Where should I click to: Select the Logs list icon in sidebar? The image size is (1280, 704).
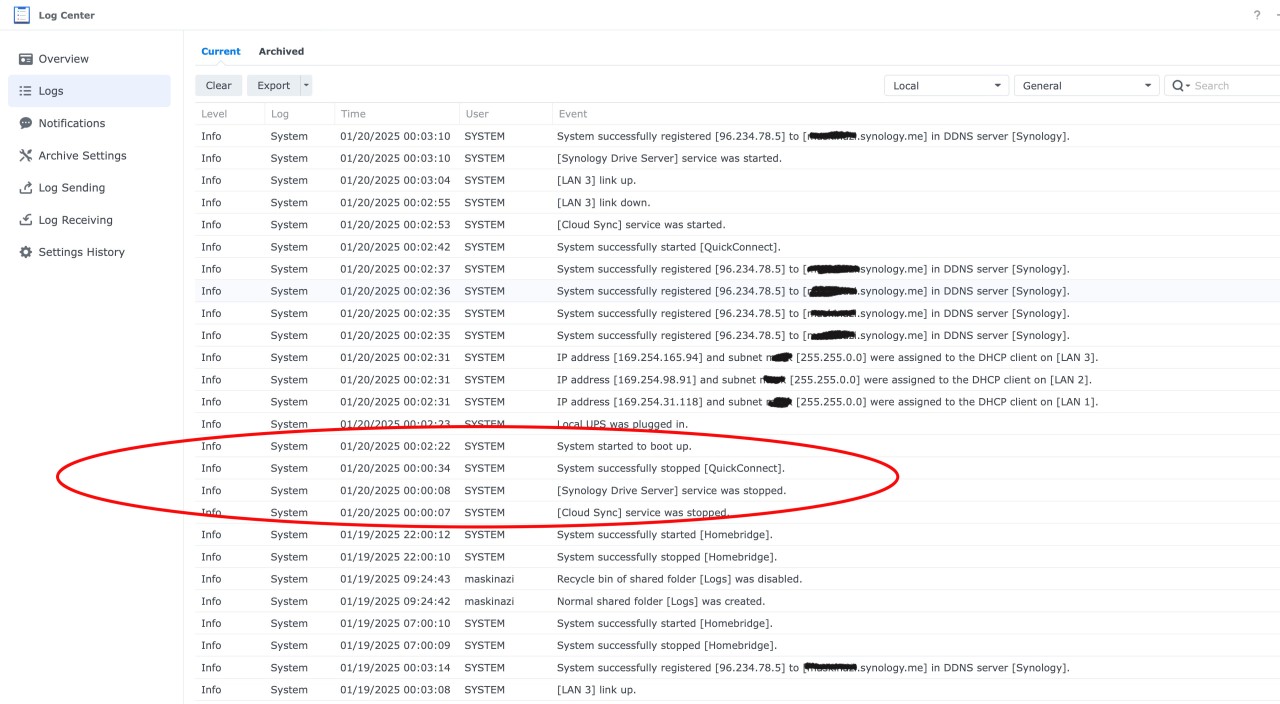(26, 91)
